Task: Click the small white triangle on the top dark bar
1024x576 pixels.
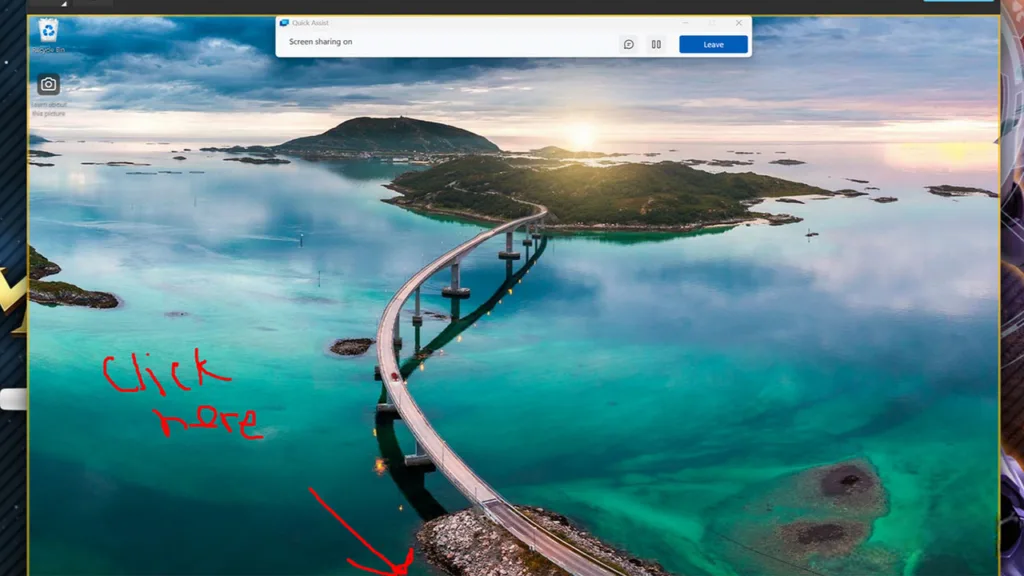Action: (x=64, y=4)
